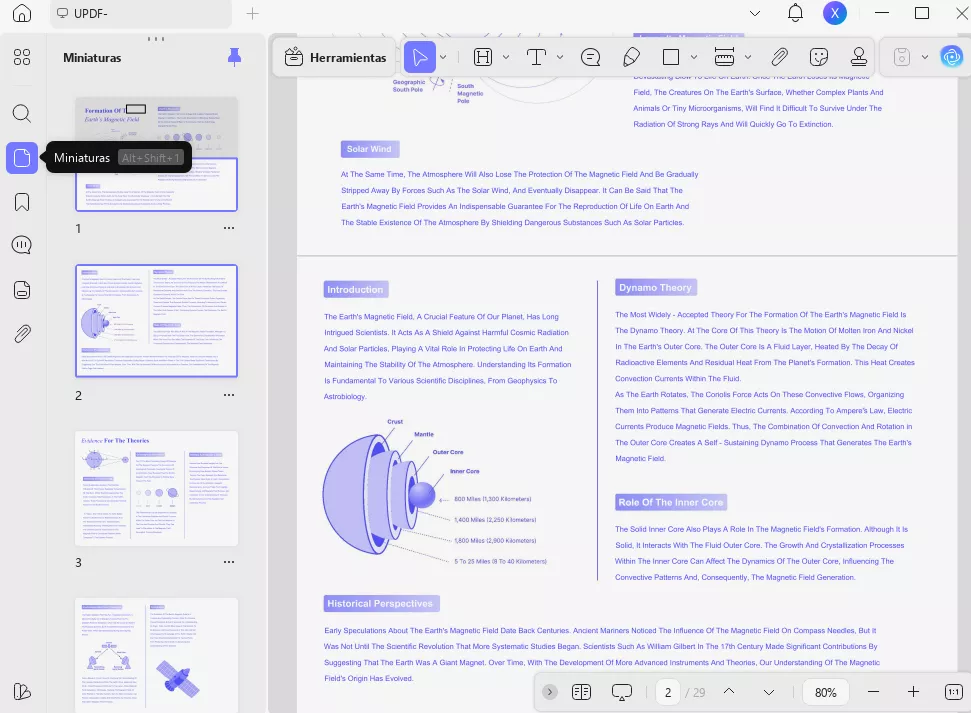
Task: Open the 80% zoom level selector
Action: pos(825,693)
